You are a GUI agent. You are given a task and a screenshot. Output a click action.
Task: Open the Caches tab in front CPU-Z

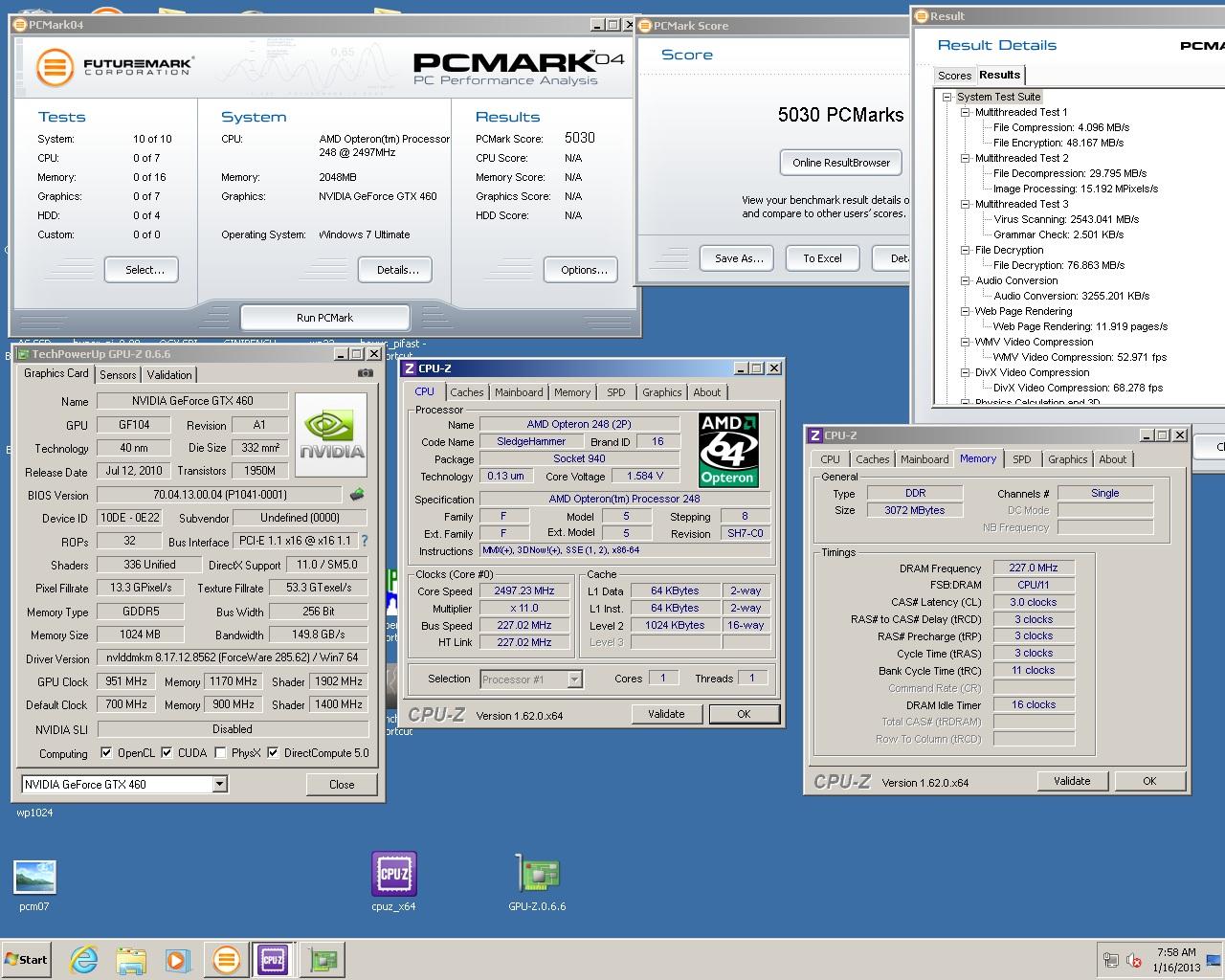pos(467,392)
